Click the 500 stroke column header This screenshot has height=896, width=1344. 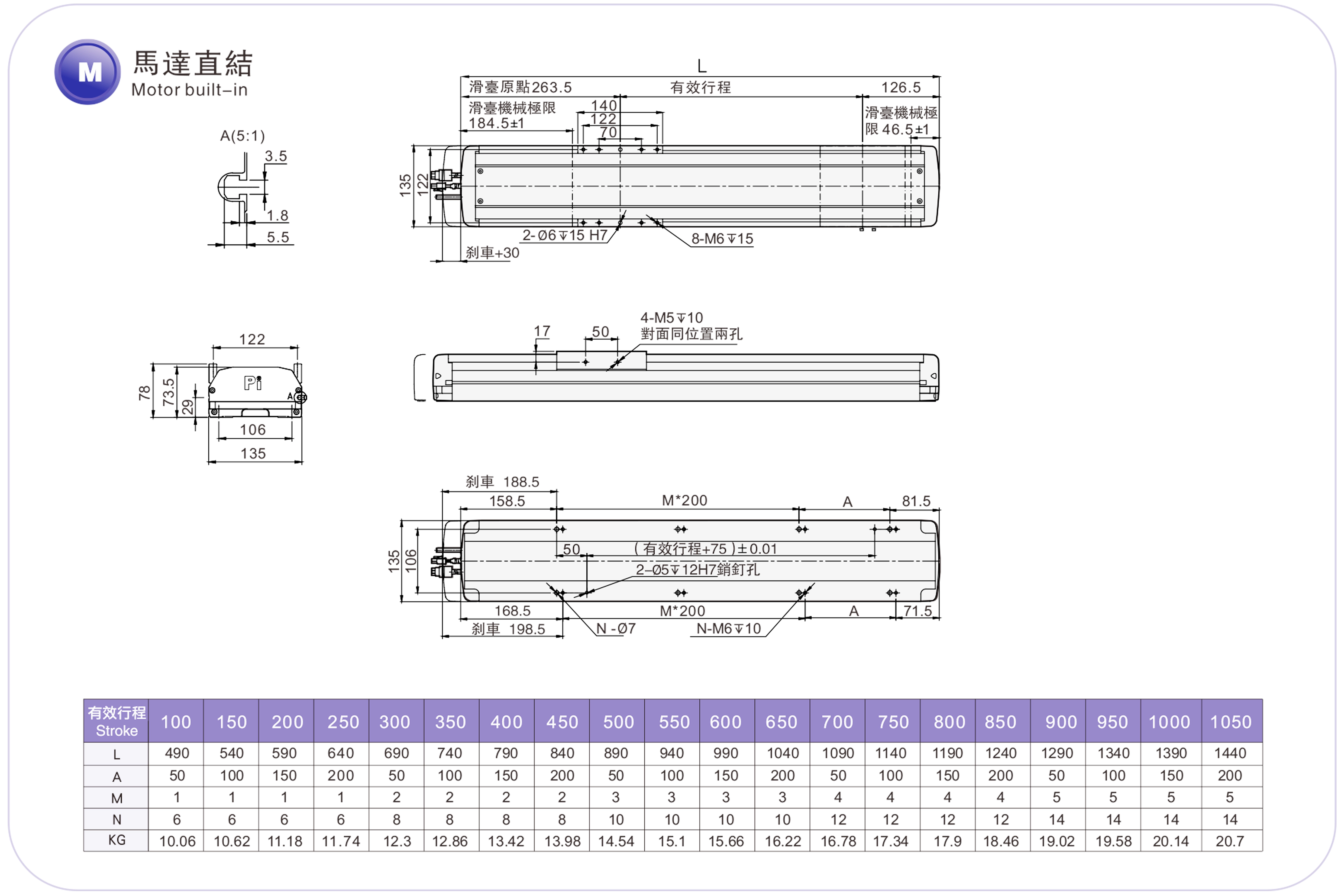click(x=618, y=722)
